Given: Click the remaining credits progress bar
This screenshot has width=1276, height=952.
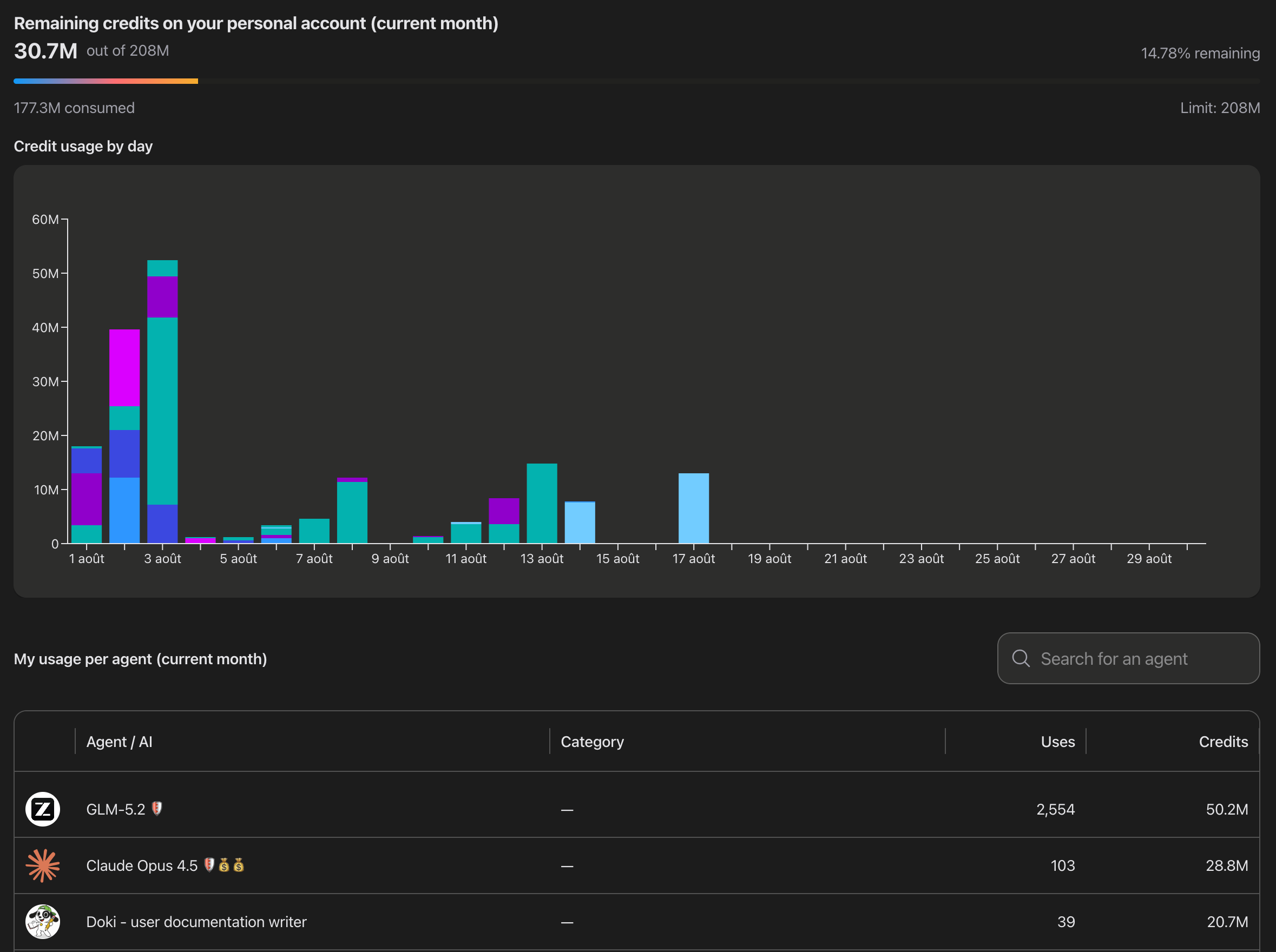Looking at the screenshot, I should coord(636,81).
